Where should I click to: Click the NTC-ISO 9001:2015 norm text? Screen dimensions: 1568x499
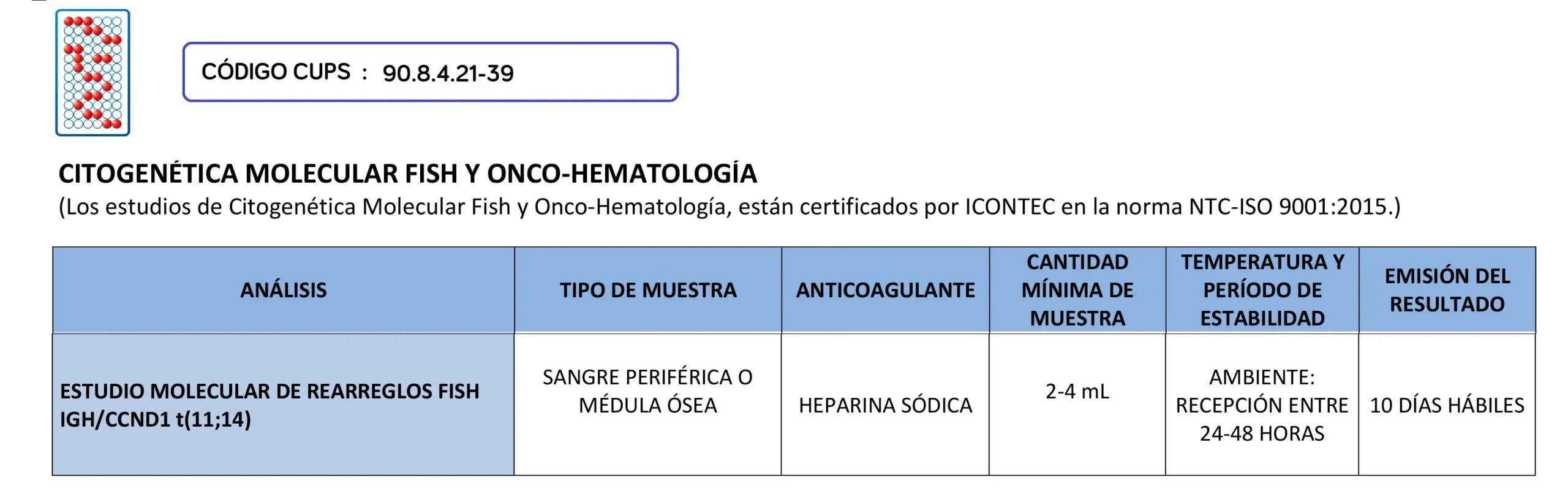[1289, 207]
